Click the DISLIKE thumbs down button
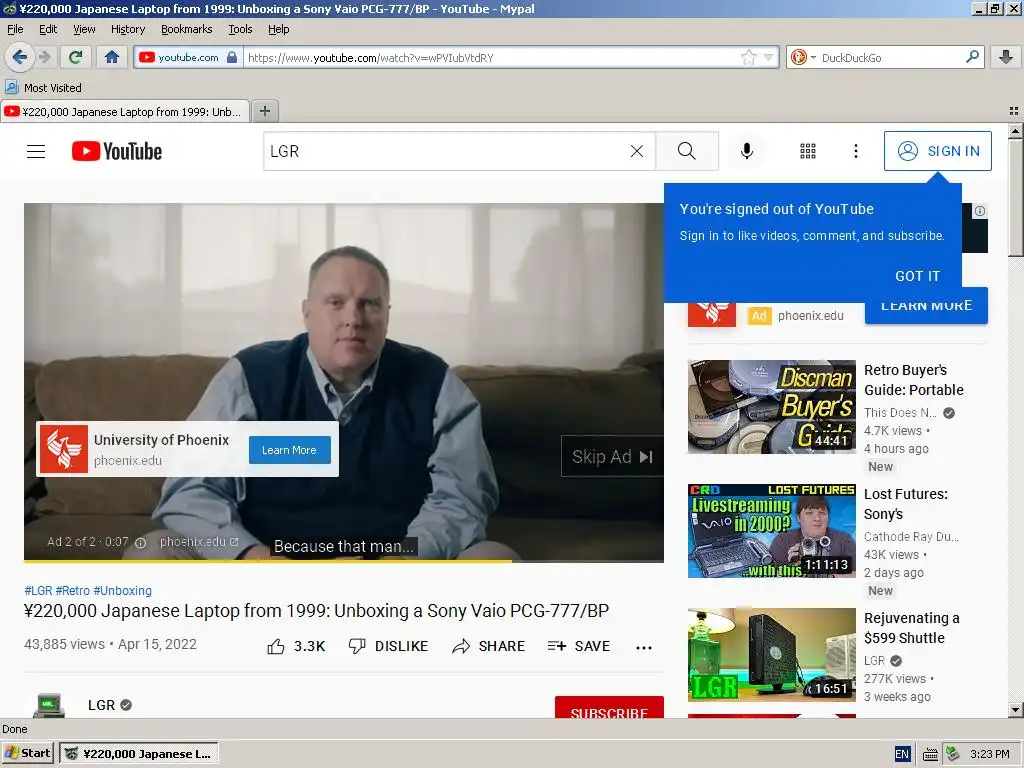The height and width of the screenshot is (768, 1024). [388, 646]
